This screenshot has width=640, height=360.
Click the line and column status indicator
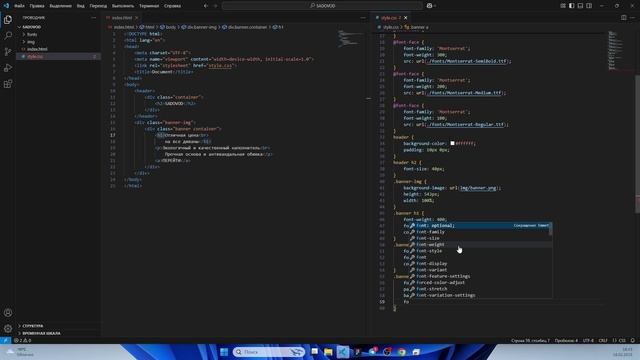tap(530, 340)
